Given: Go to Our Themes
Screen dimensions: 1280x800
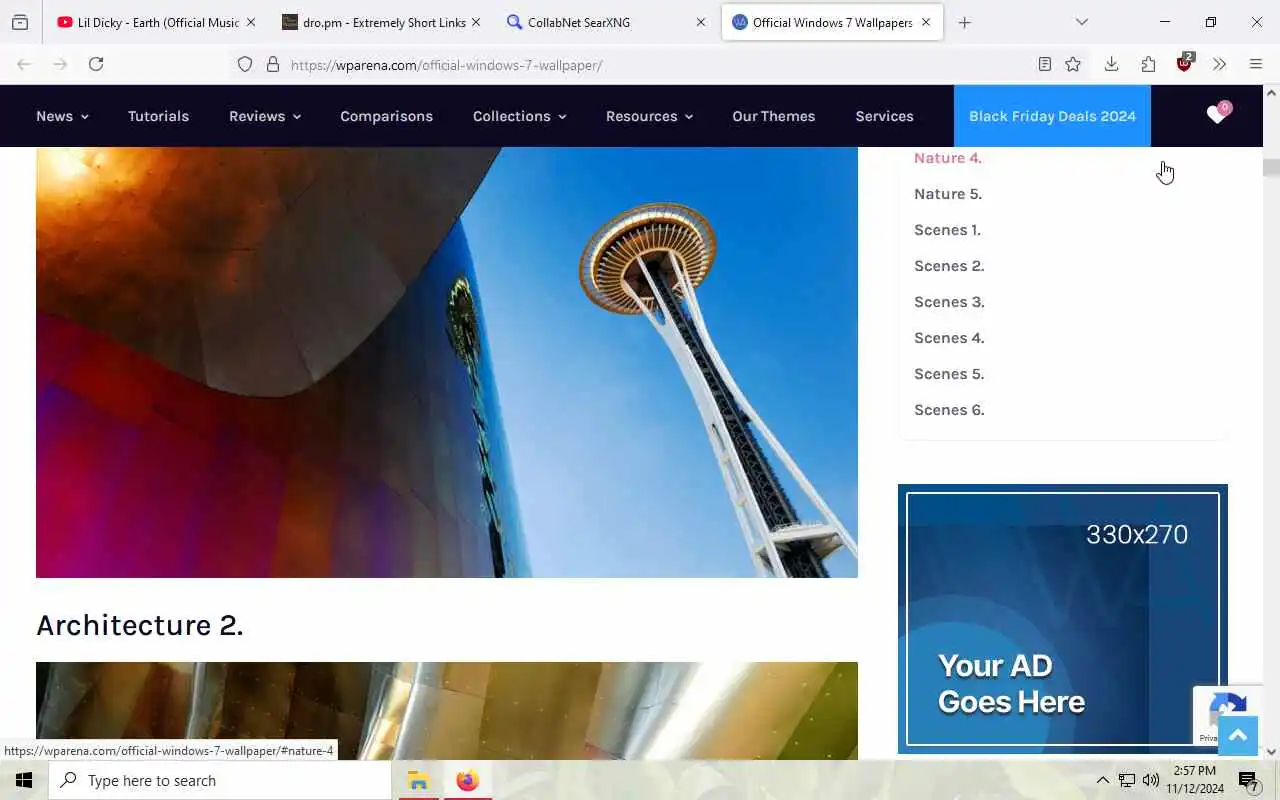Looking at the screenshot, I should coord(773,116).
